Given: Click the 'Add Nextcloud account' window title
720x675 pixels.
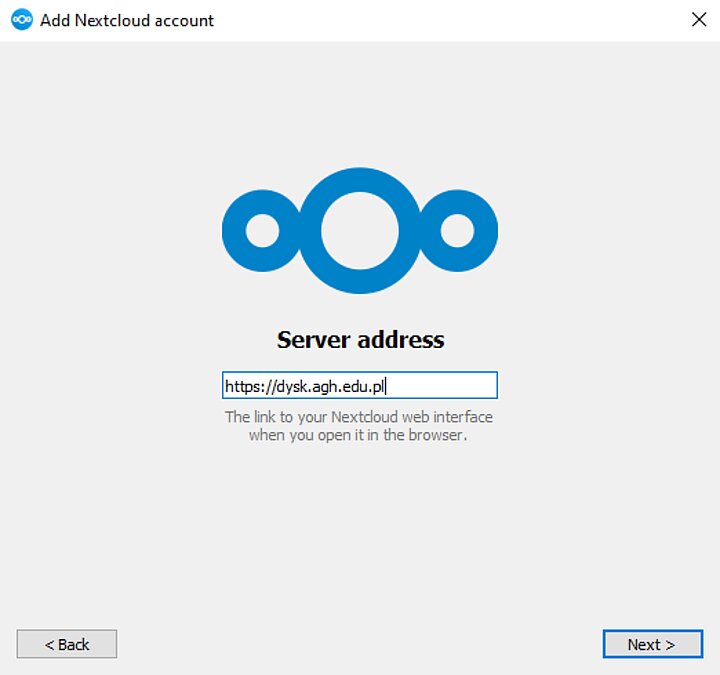Looking at the screenshot, I should point(127,21).
